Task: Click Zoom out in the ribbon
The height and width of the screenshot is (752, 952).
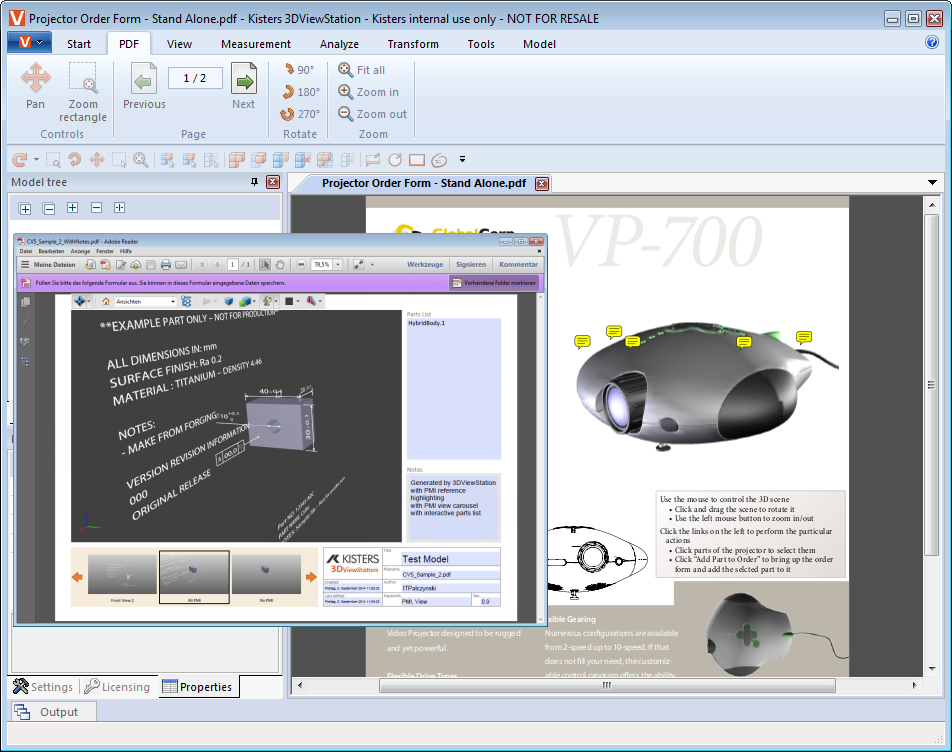Action: (x=372, y=114)
